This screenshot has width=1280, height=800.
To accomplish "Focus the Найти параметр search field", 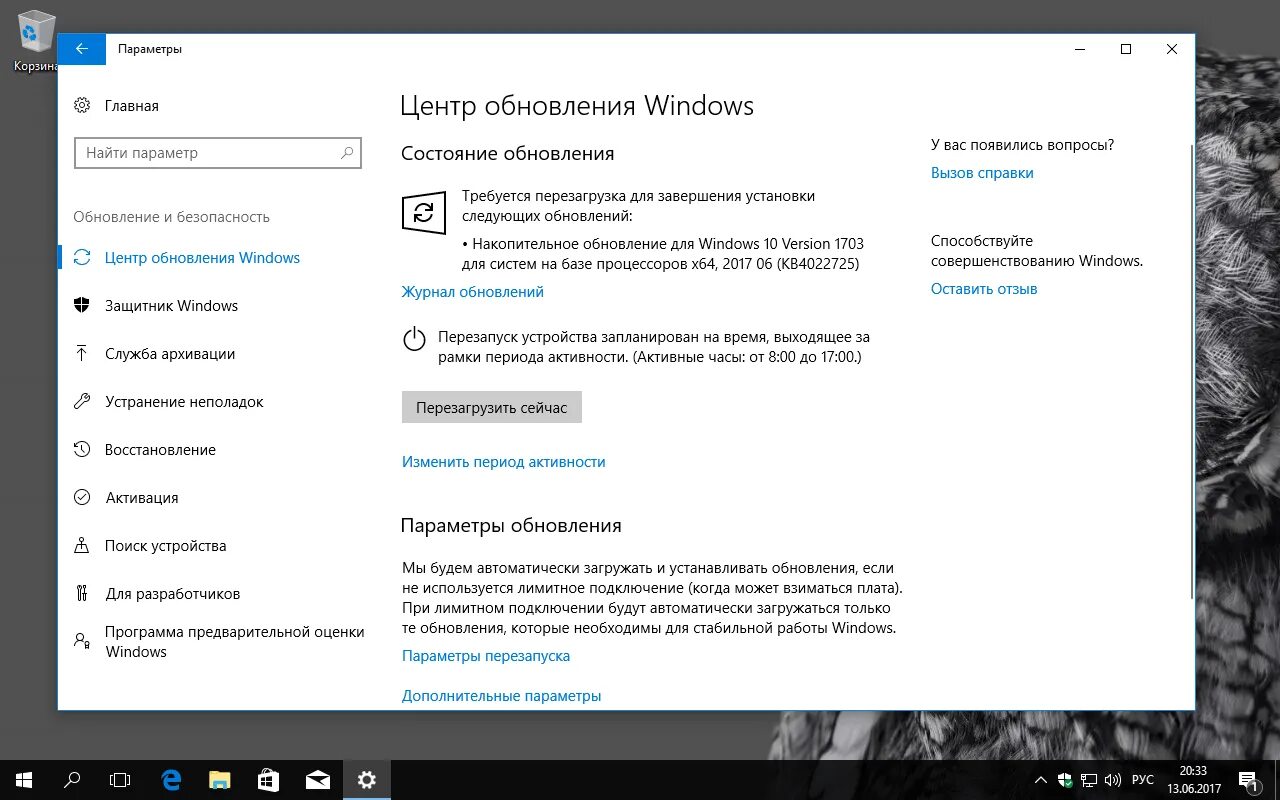I will tap(218, 153).
